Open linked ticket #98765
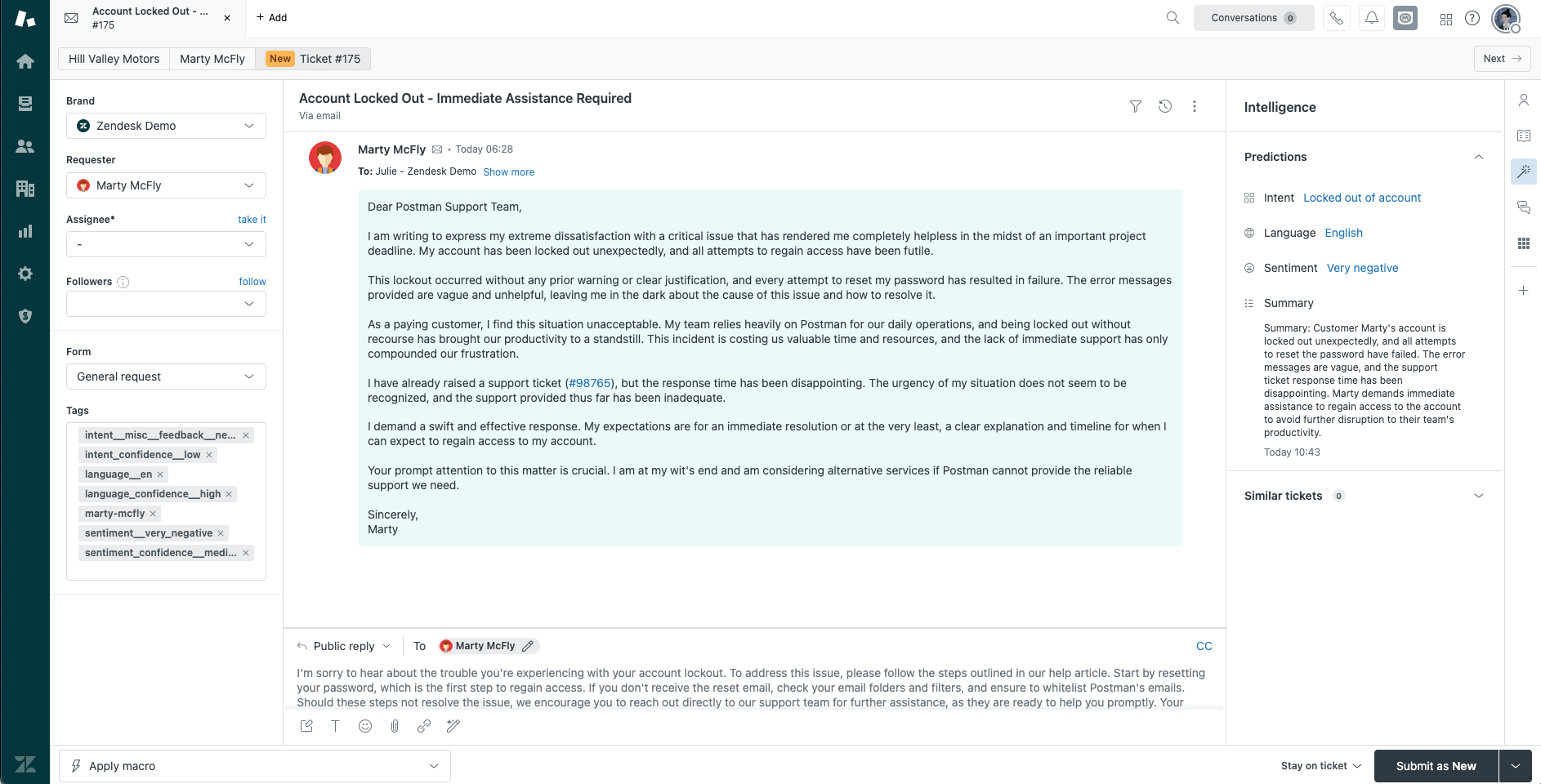Screen dimensions: 1541x784 pyautogui.click(x=590, y=383)
